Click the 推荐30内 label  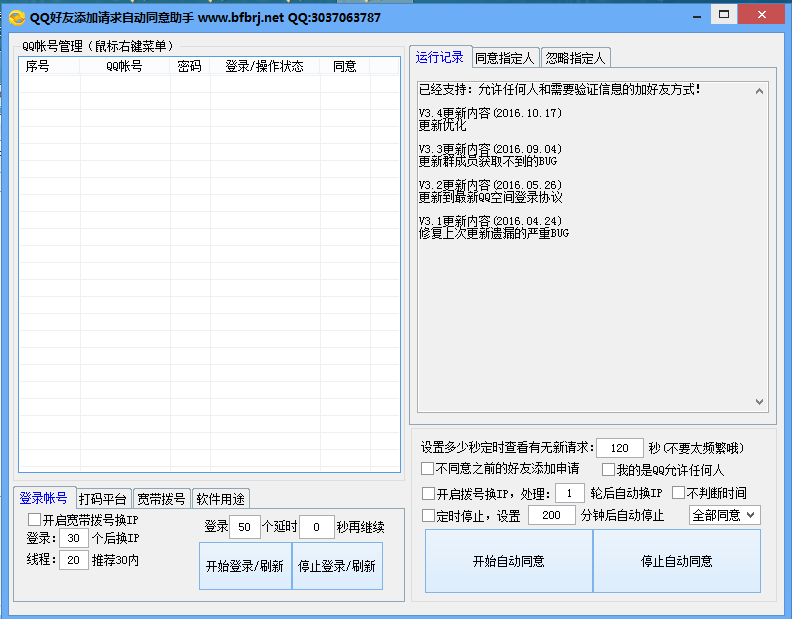tap(115, 560)
